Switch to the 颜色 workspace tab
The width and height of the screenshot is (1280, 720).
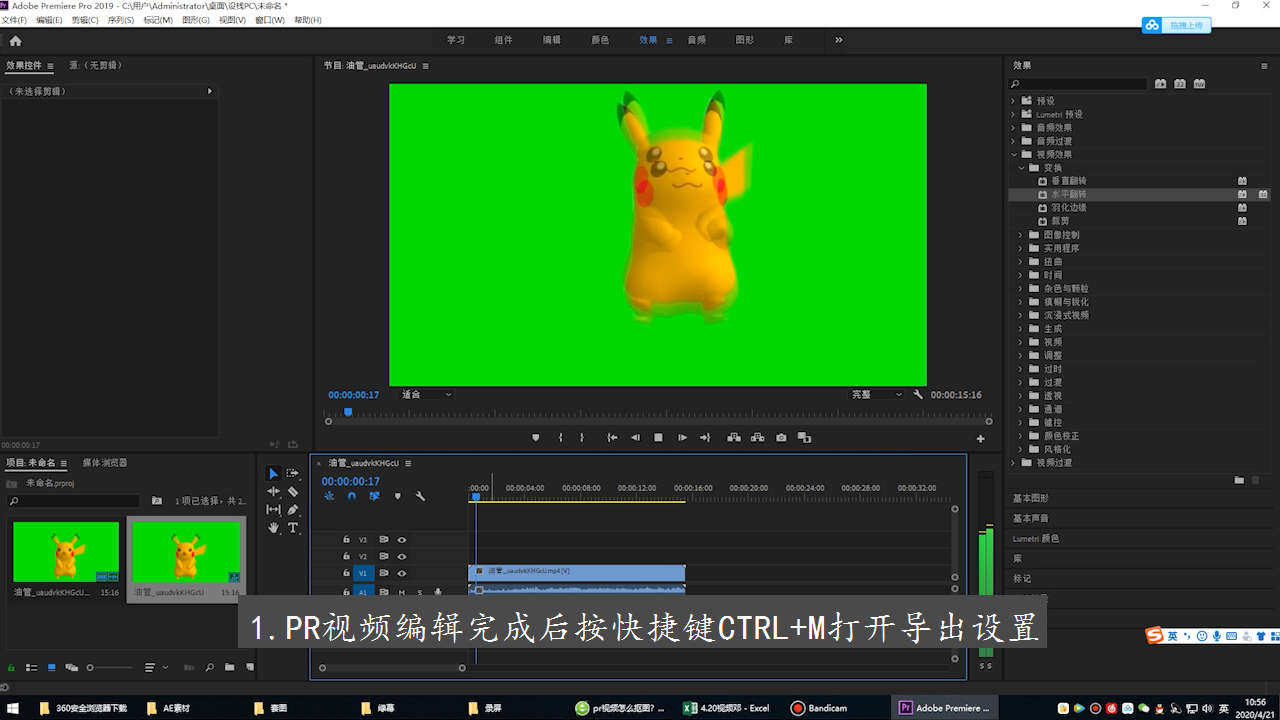[600, 40]
